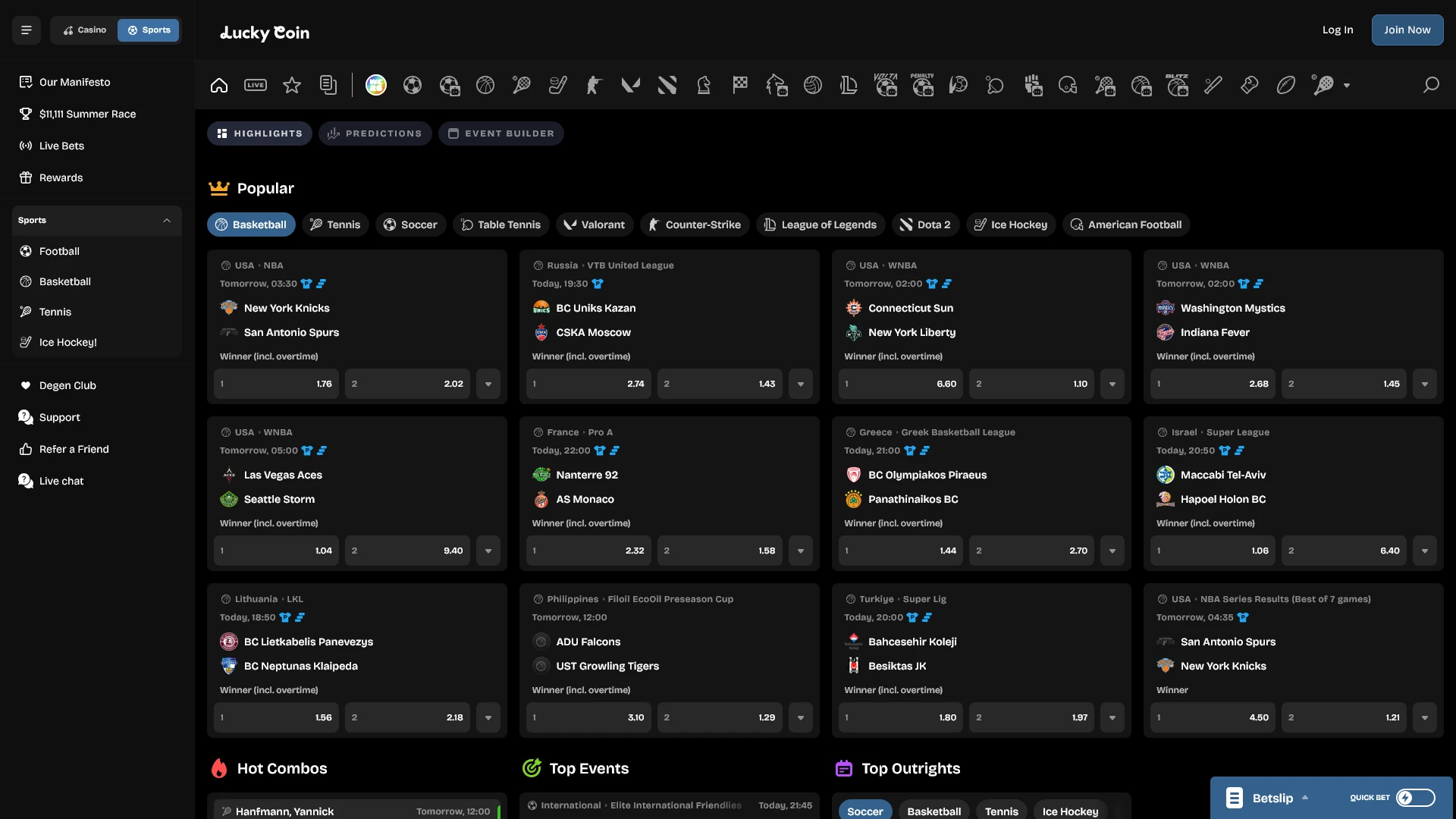The image size is (1456, 819).
Task: Expand more markets for Knicks vs Spurs
Action: coord(488,384)
